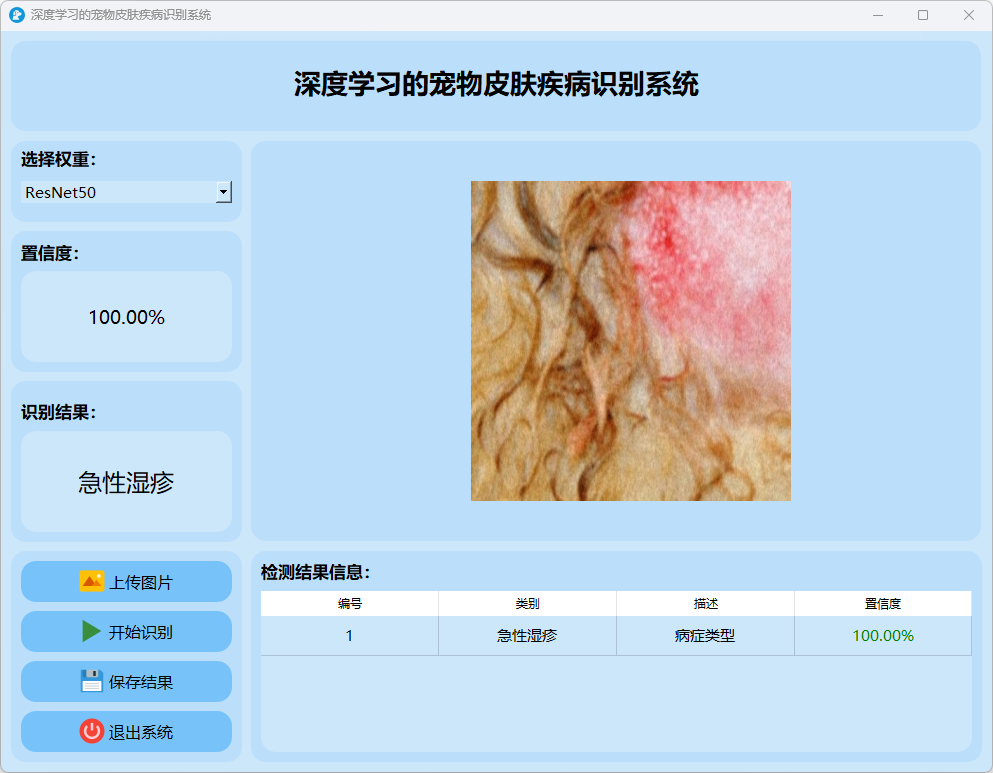Click the green play triangle icon
This screenshot has width=993, height=773.
[x=91, y=631]
